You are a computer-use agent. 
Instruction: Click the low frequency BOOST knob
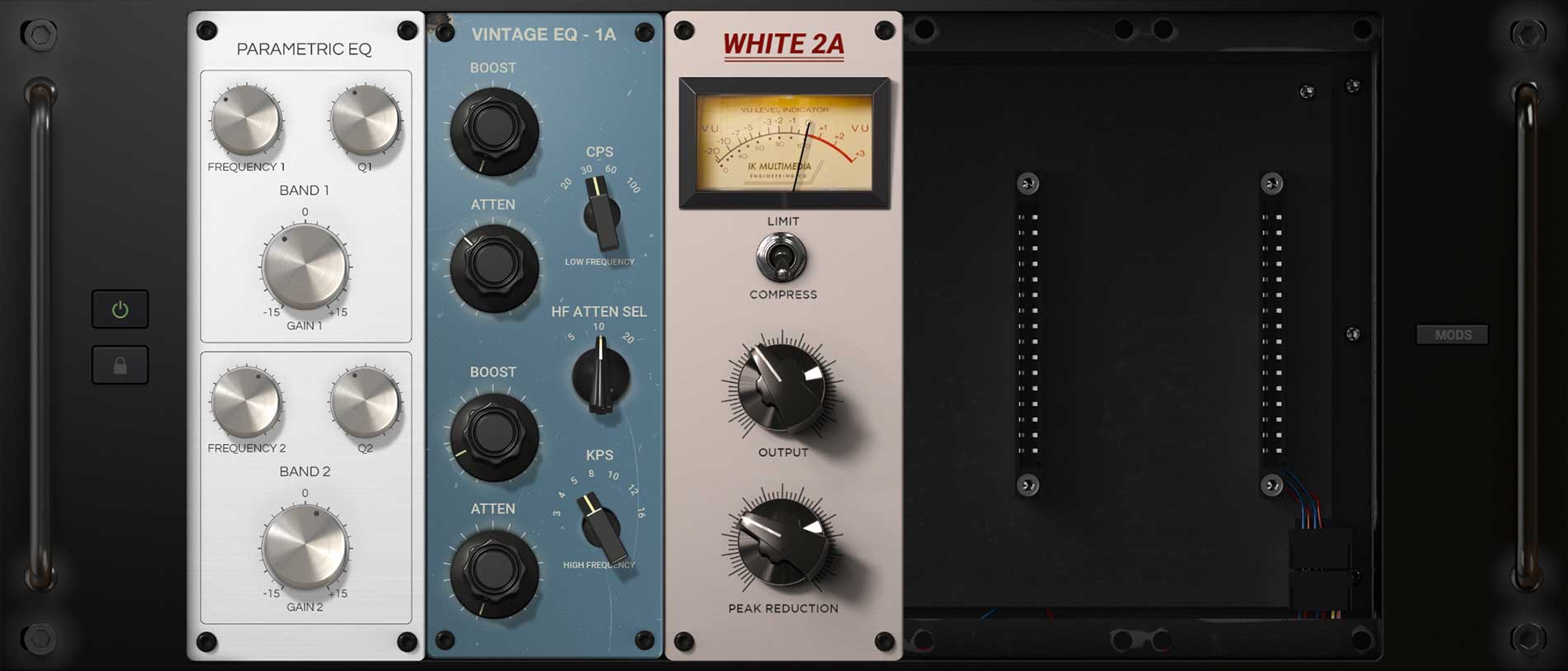click(494, 130)
